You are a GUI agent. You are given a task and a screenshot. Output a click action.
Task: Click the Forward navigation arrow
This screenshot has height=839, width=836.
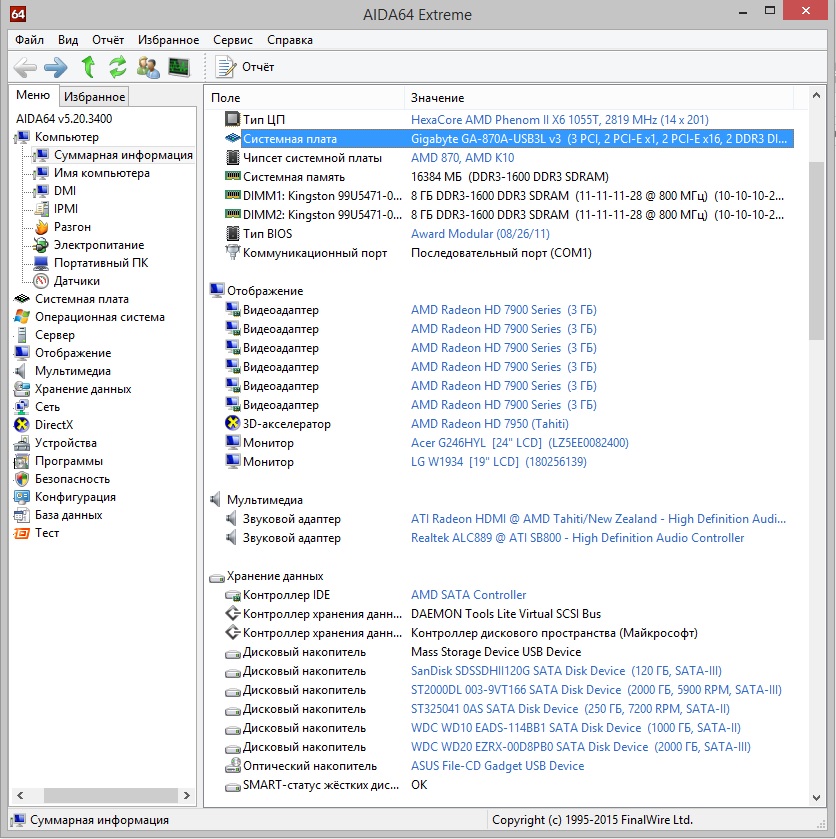coord(56,67)
